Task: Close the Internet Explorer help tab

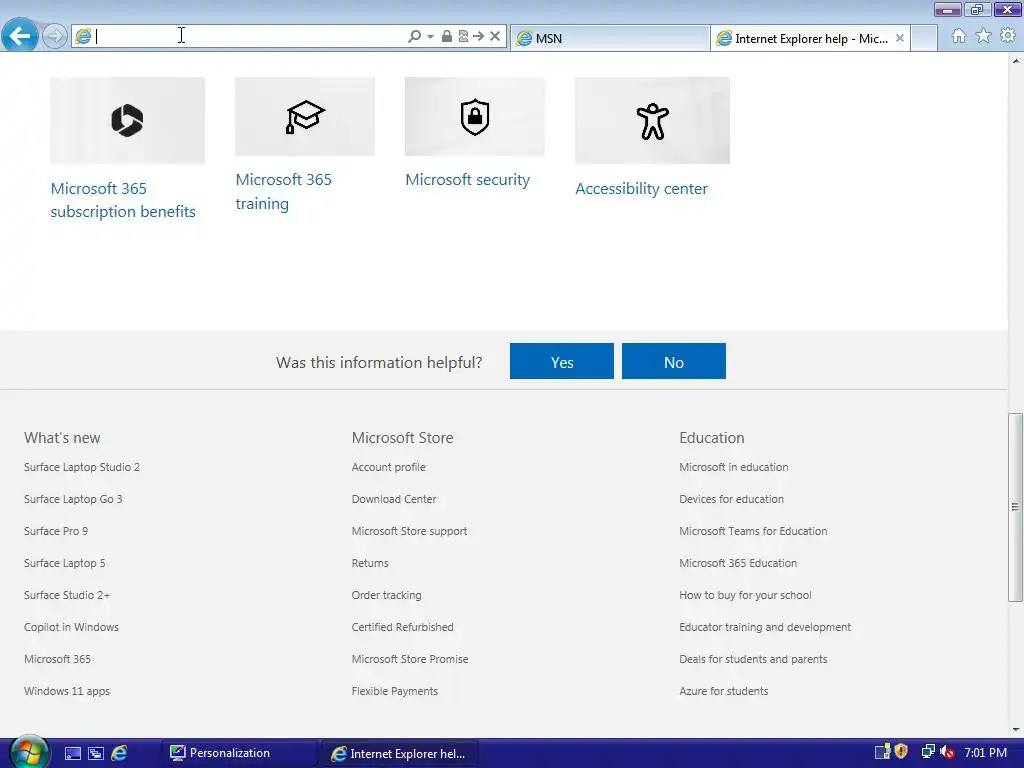Action: (900, 39)
